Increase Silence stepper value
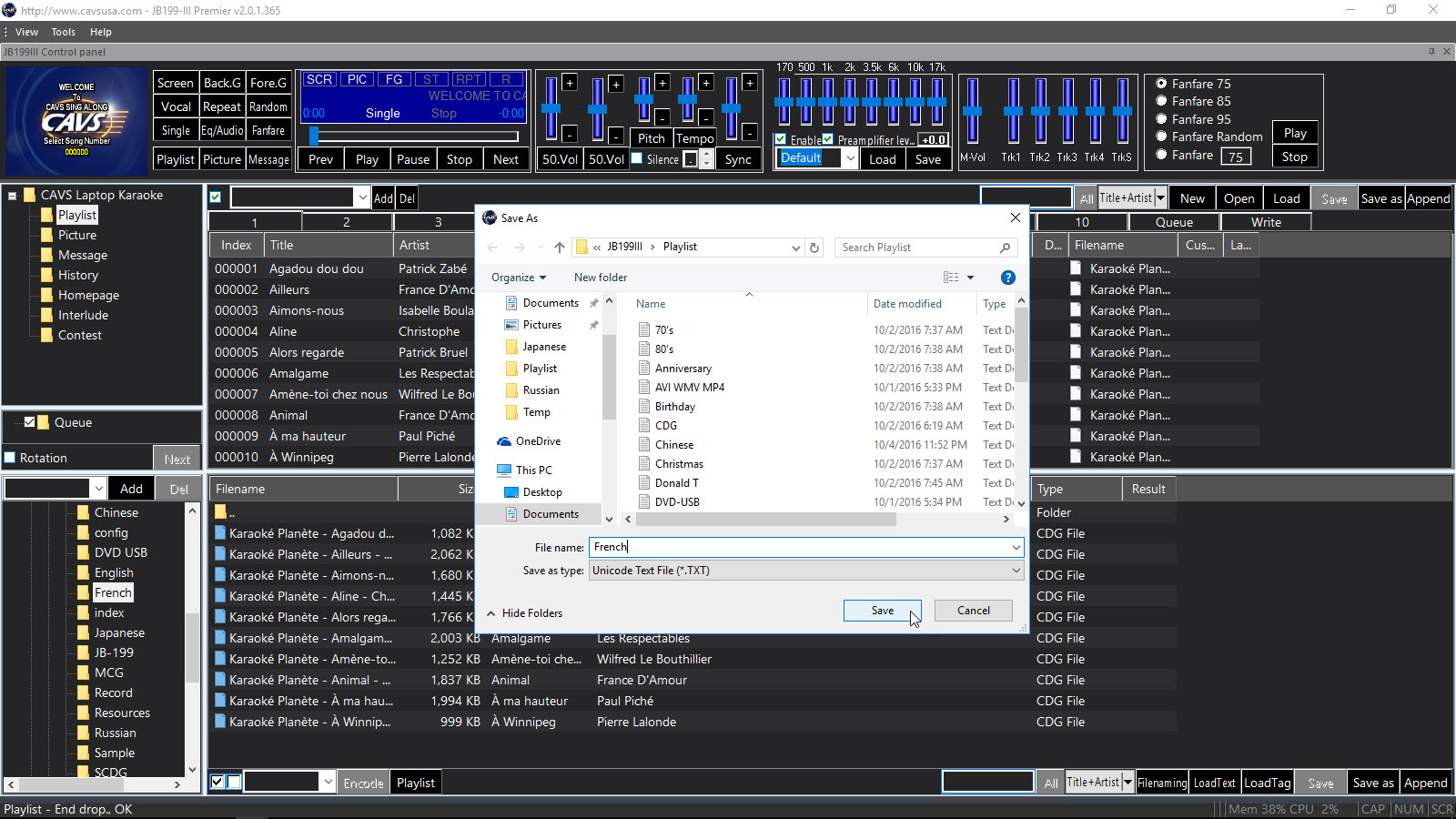 coord(706,154)
